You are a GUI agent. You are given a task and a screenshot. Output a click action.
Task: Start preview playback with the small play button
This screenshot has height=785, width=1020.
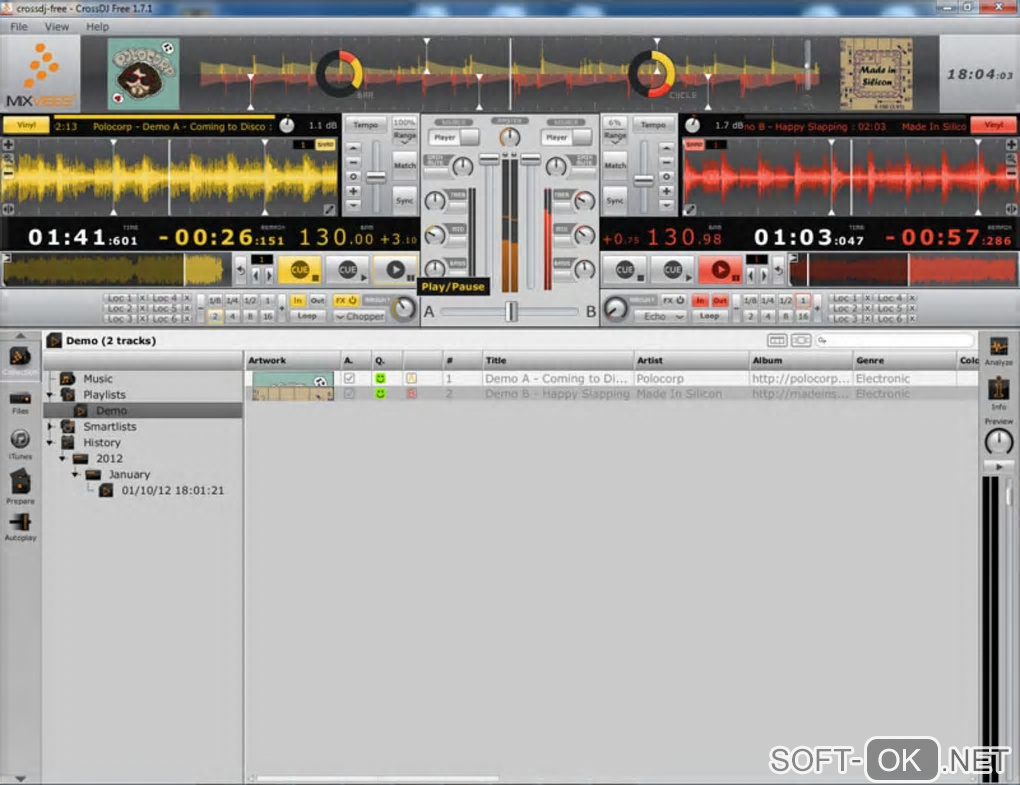pyautogui.click(x=999, y=466)
